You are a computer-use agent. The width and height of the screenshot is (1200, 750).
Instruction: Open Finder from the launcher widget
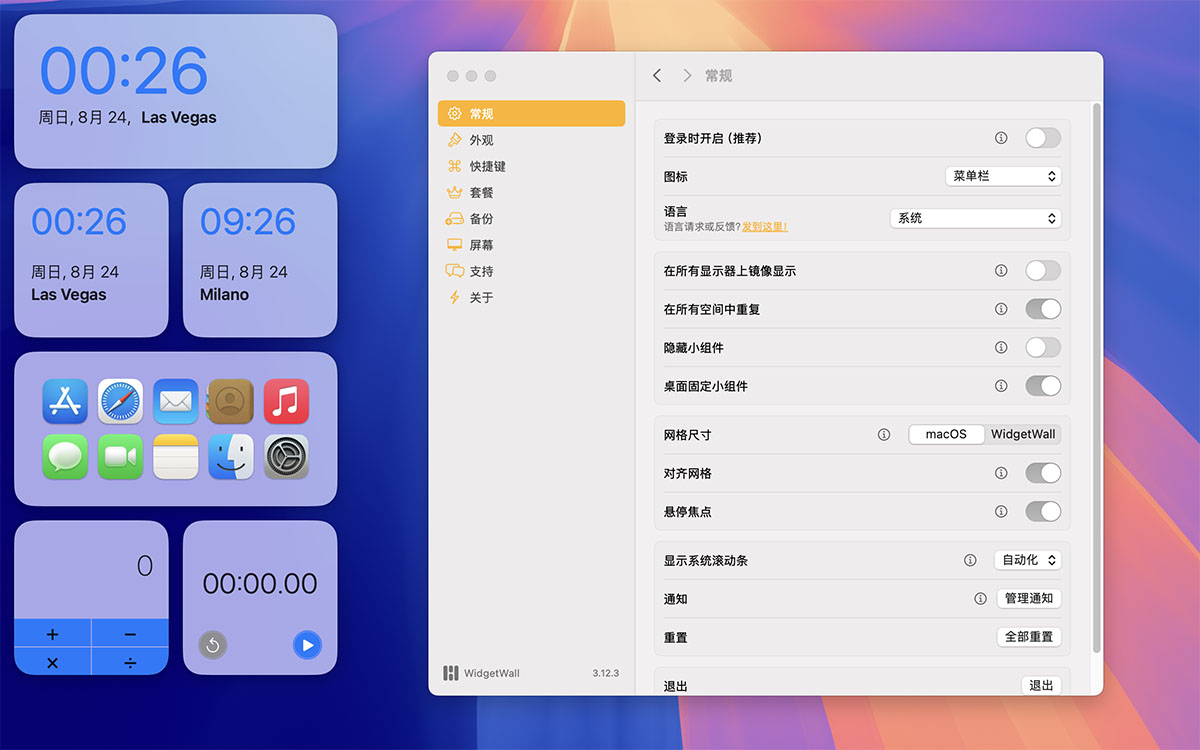pyautogui.click(x=231, y=457)
